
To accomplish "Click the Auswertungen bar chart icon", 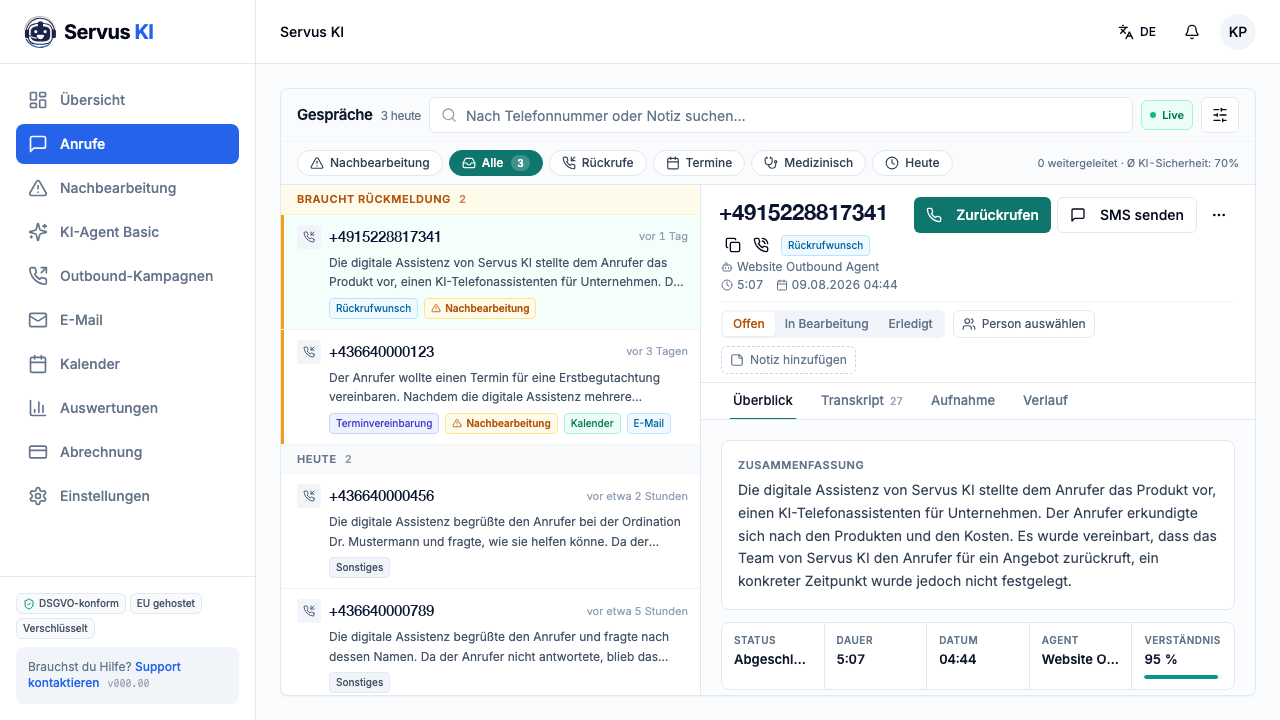I will coord(38,408).
